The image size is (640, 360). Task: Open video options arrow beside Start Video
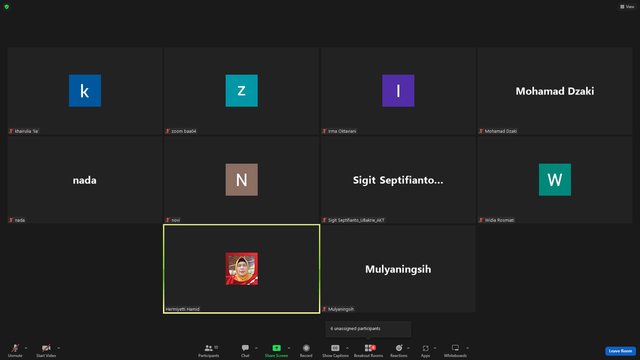[x=59, y=348]
